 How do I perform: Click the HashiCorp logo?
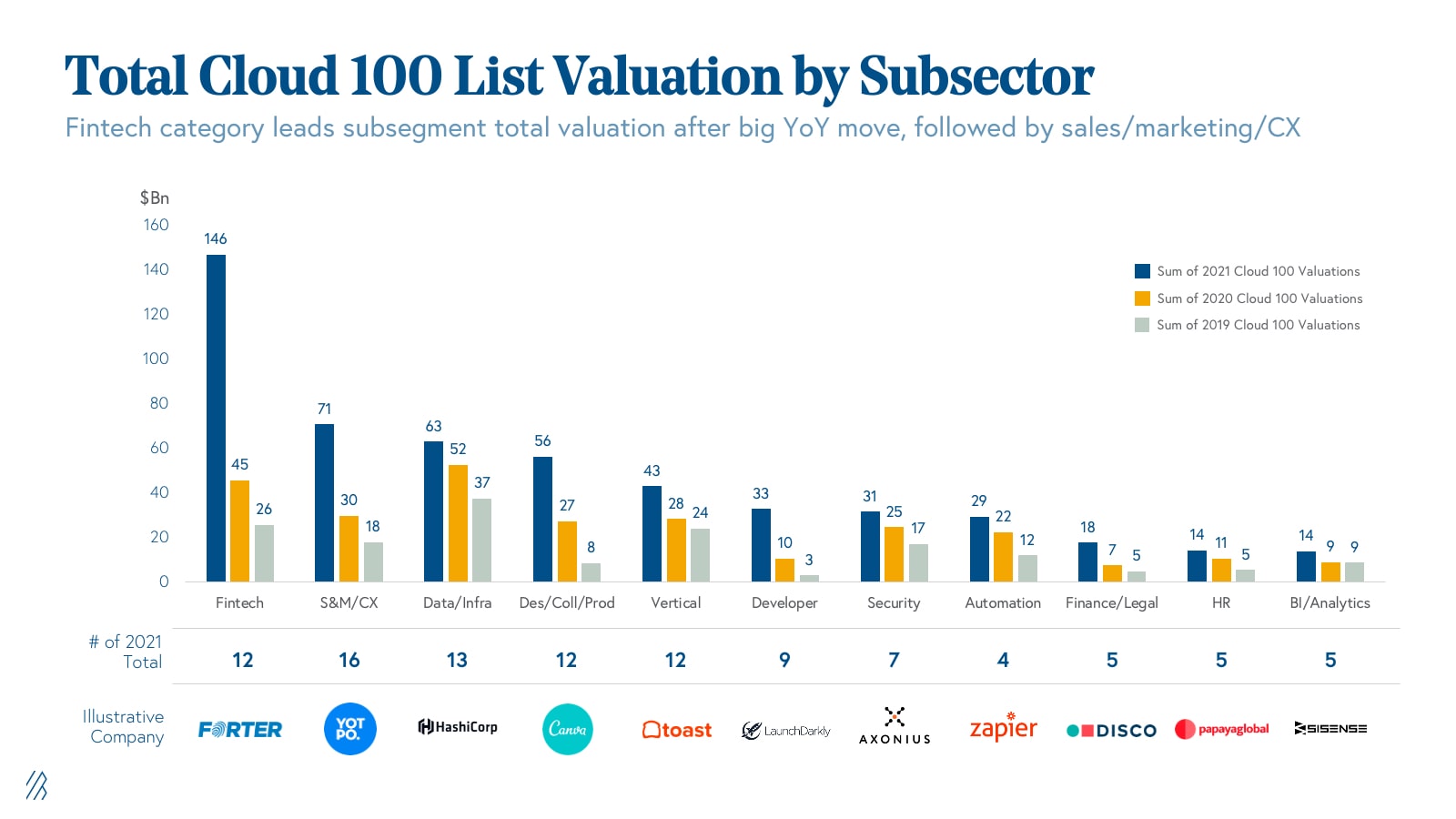pos(458,726)
